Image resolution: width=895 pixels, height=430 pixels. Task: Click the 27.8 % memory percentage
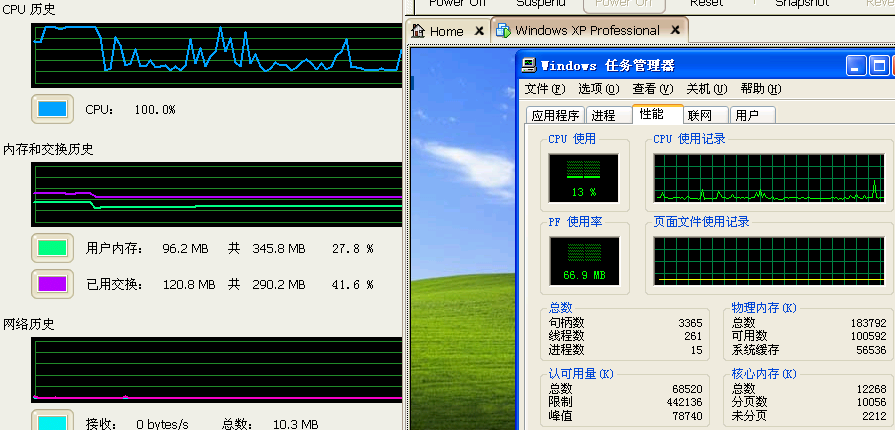(x=353, y=249)
